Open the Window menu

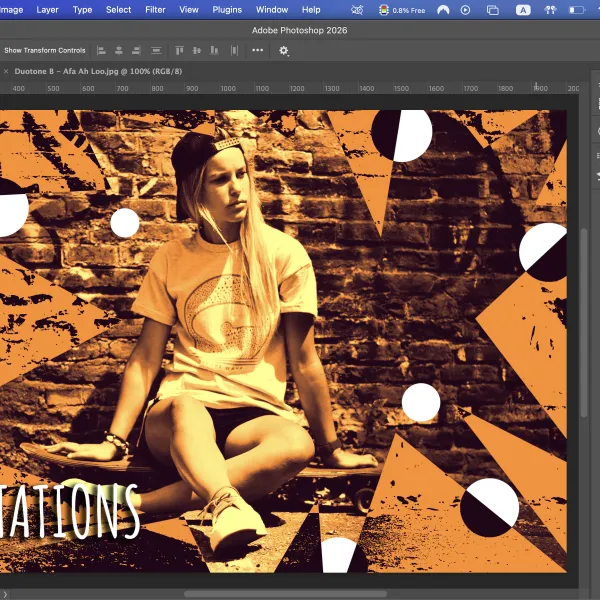tap(272, 10)
